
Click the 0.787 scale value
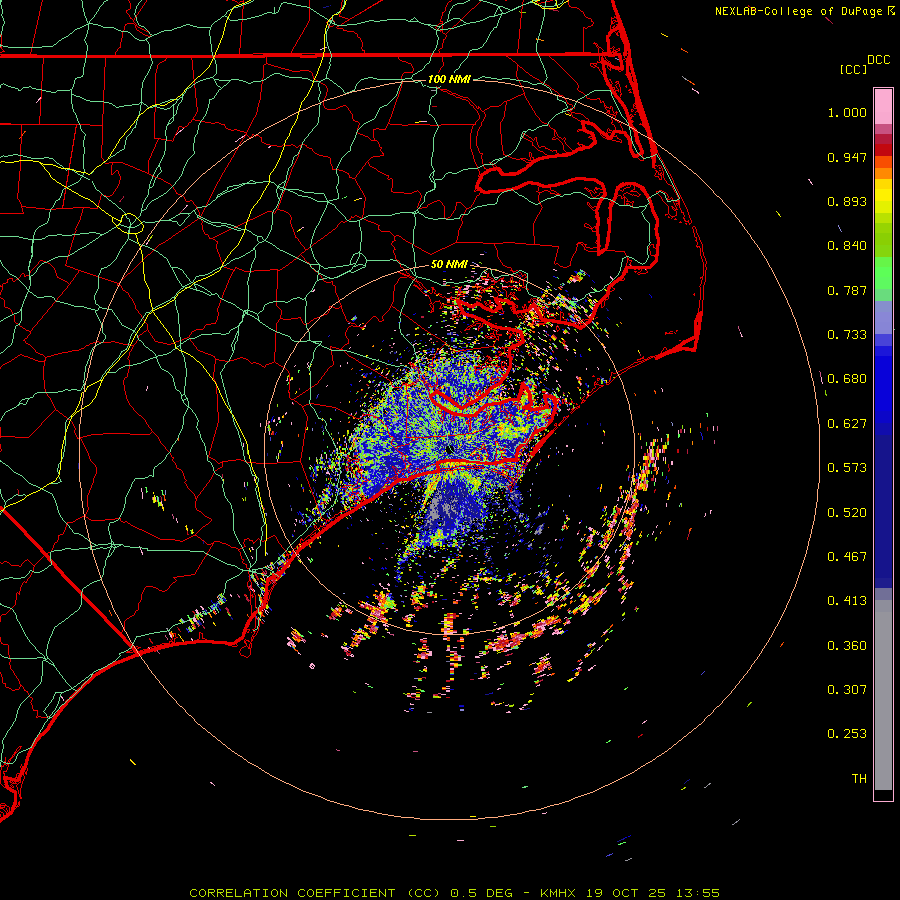[847, 290]
